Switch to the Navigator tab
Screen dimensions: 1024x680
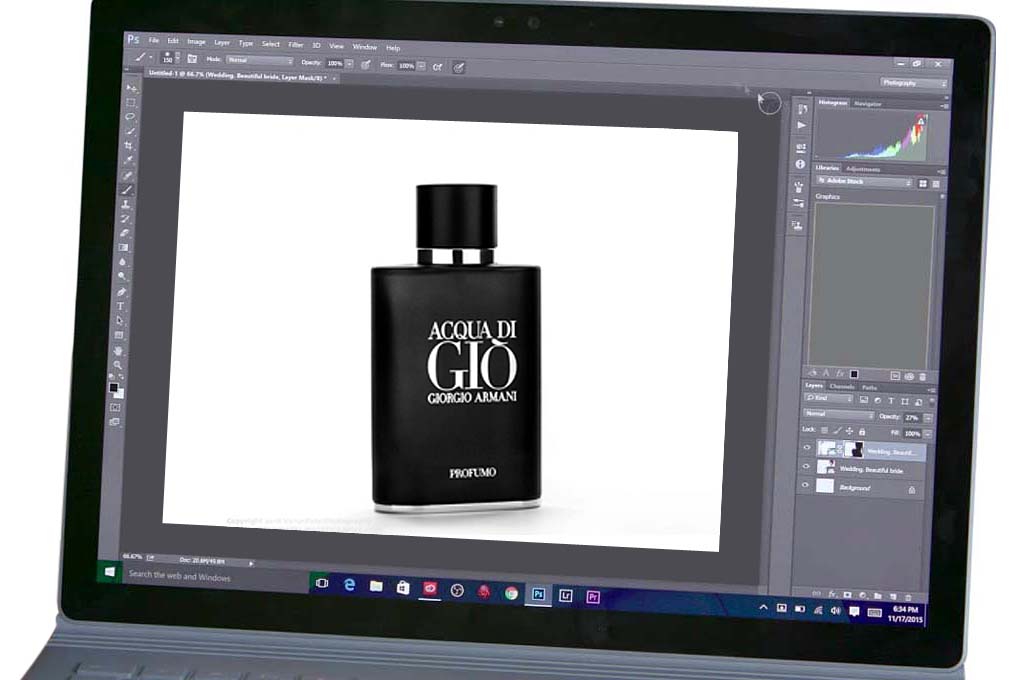pyautogui.click(x=868, y=104)
